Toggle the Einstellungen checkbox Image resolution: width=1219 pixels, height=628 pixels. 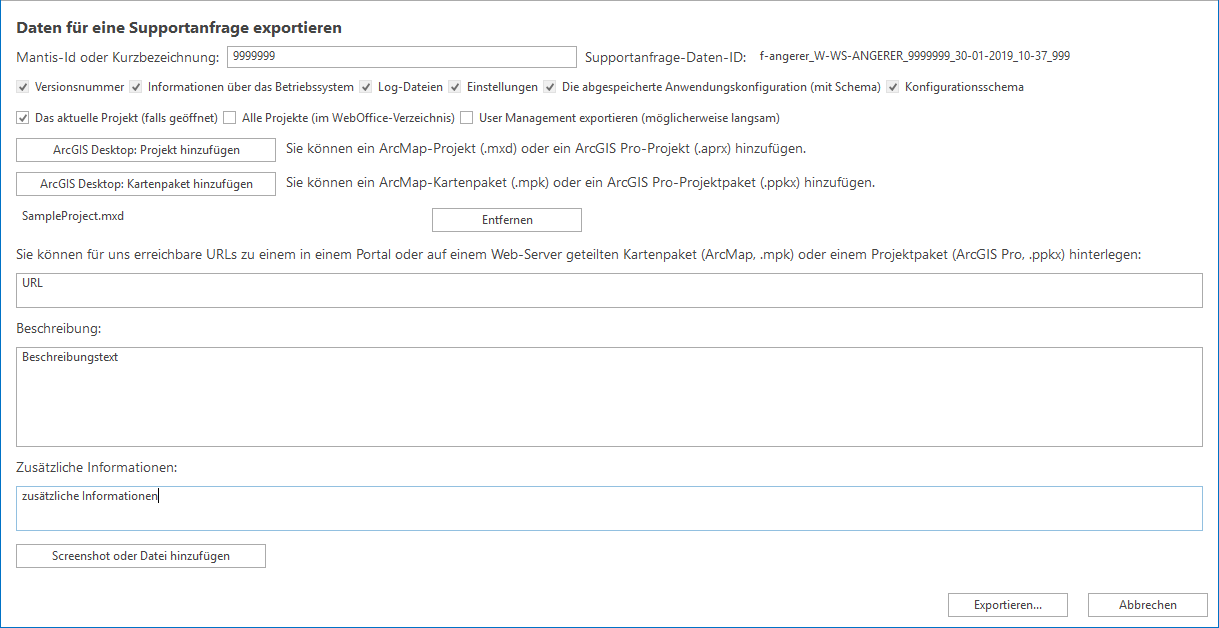tap(455, 87)
